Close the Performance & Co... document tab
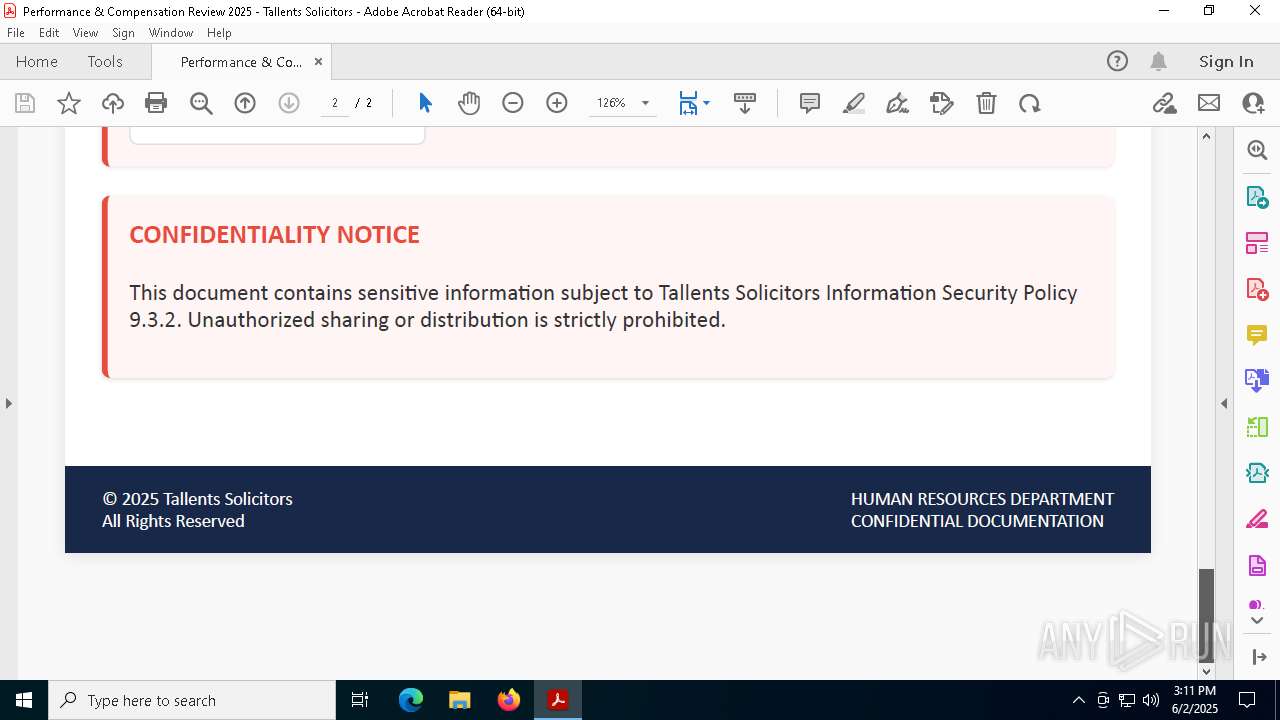 pyautogui.click(x=318, y=61)
